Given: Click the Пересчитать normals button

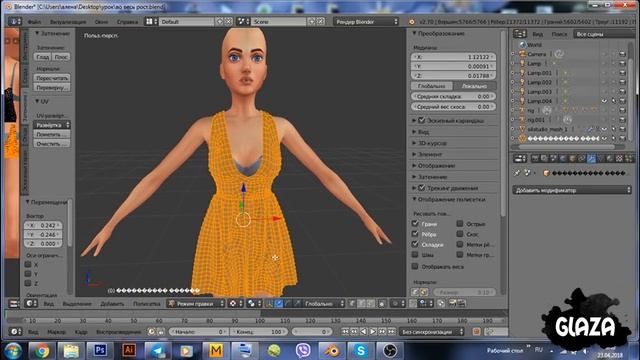Looking at the screenshot, I should pyautogui.click(x=52, y=78).
